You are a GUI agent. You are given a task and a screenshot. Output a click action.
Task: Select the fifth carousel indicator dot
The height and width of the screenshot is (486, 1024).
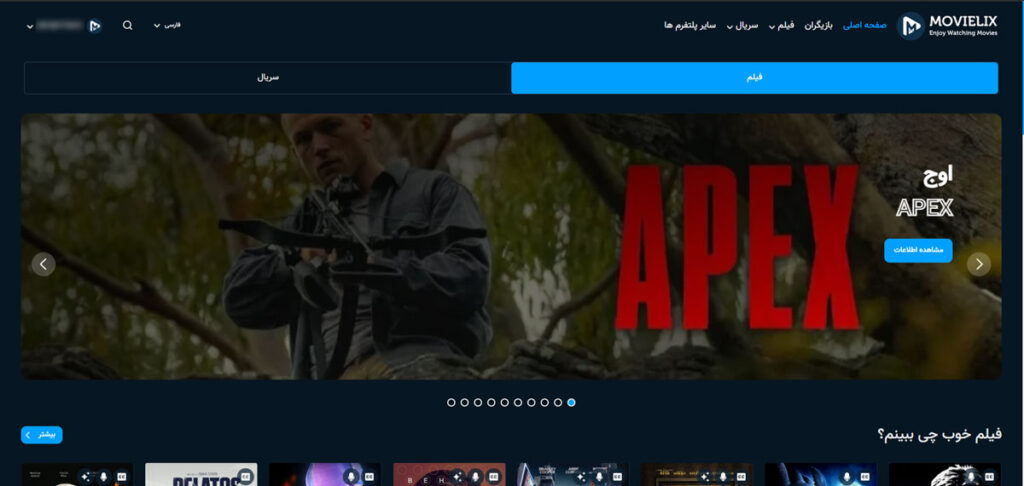pyautogui.click(x=505, y=402)
